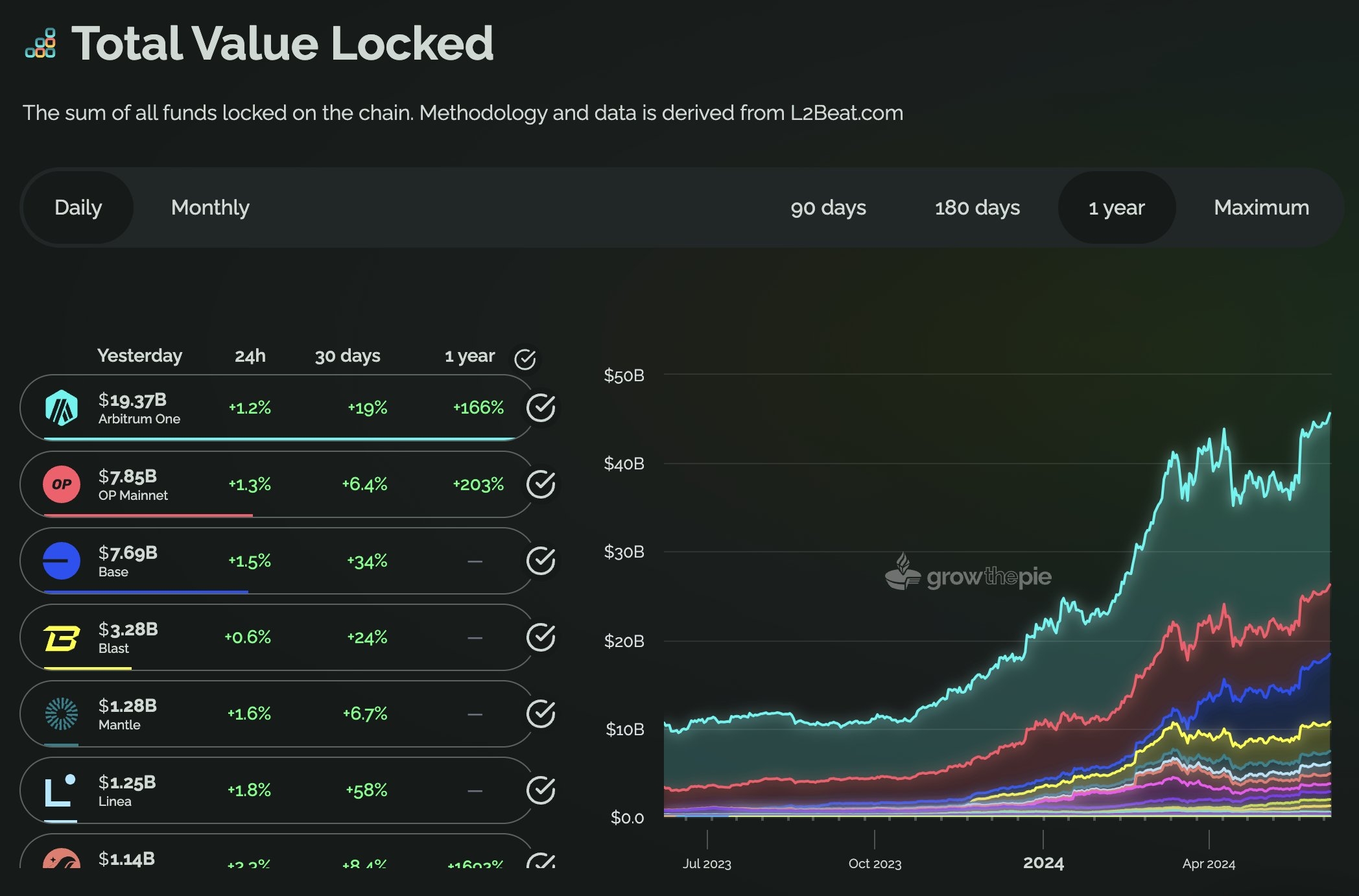Viewport: 1359px width, 896px height.
Task: Switch to Monthly view
Action: 210,207
